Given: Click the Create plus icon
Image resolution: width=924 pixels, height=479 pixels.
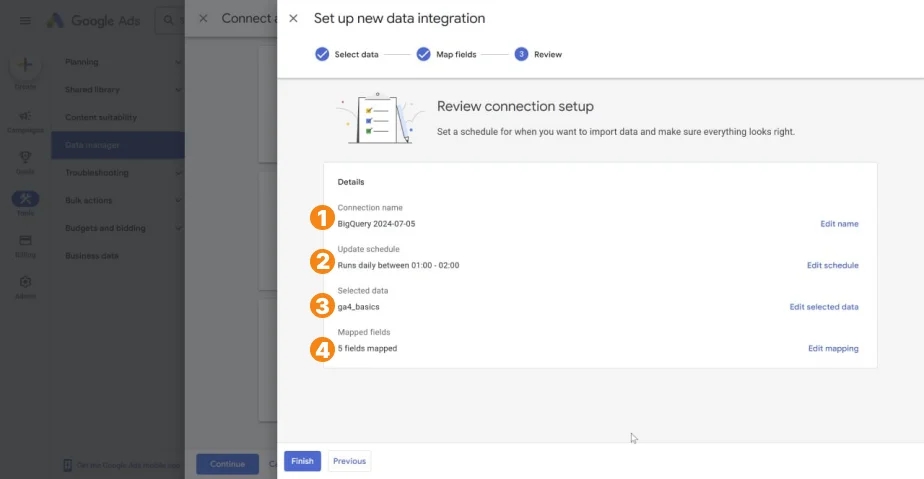Looking at the screenshot, I should click(x=25, y=65).
